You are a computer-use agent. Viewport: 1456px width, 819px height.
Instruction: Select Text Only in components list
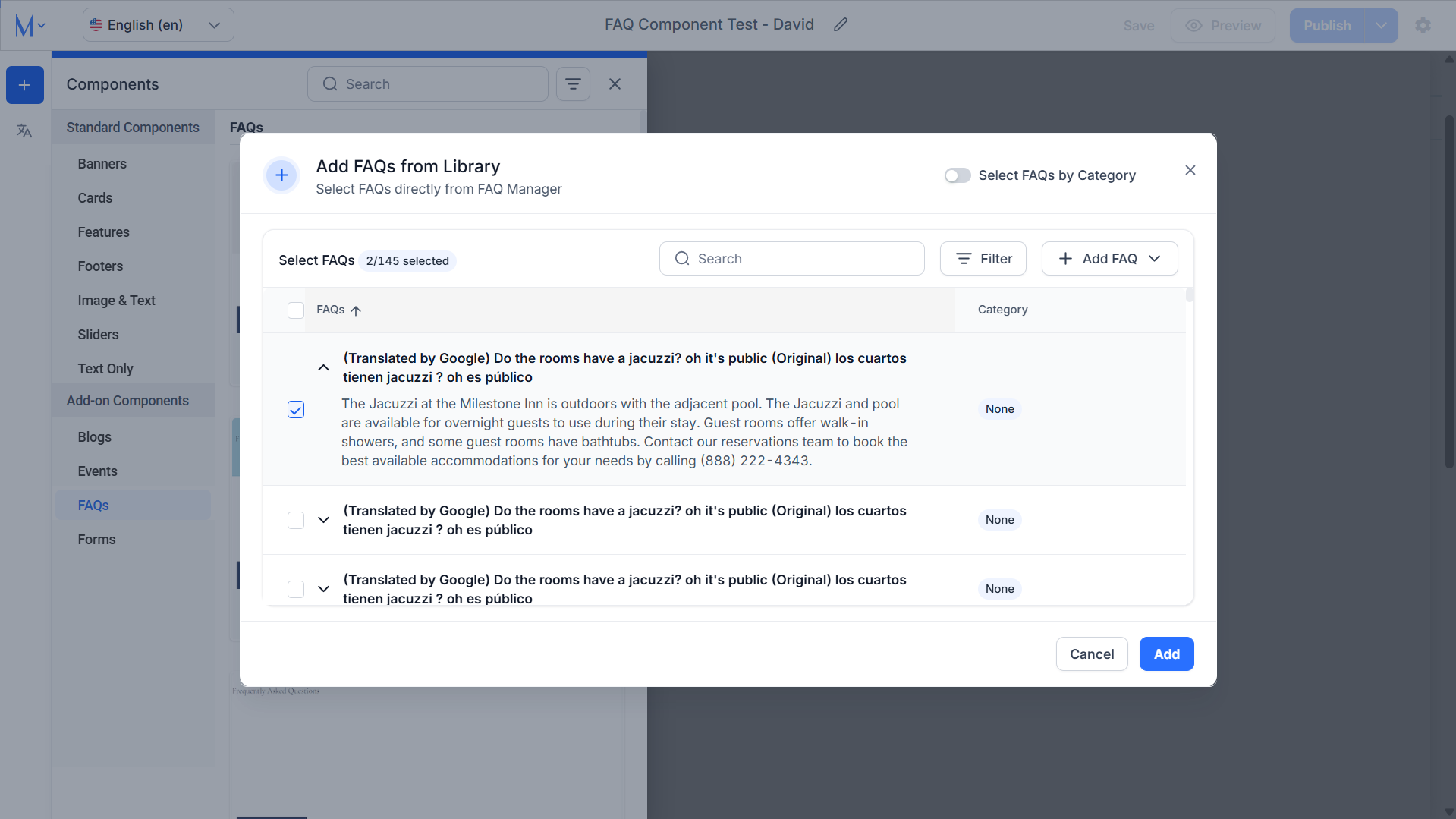click(x=105, y=369)
